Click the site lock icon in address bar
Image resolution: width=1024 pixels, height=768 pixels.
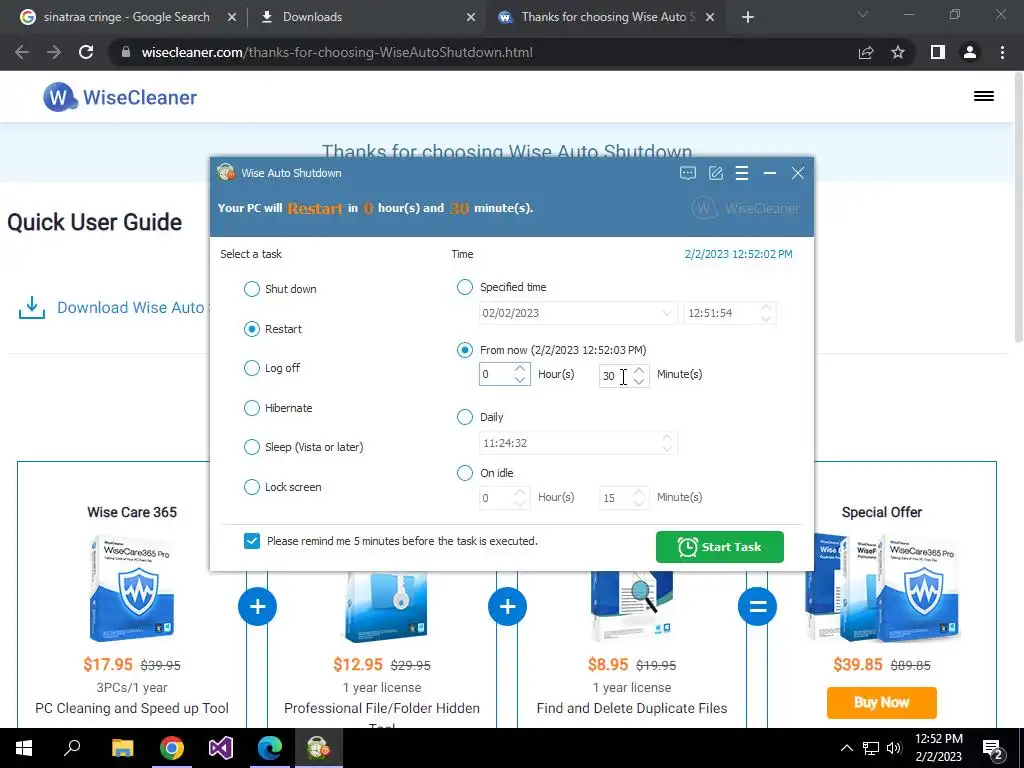click(x=125, y=52)
